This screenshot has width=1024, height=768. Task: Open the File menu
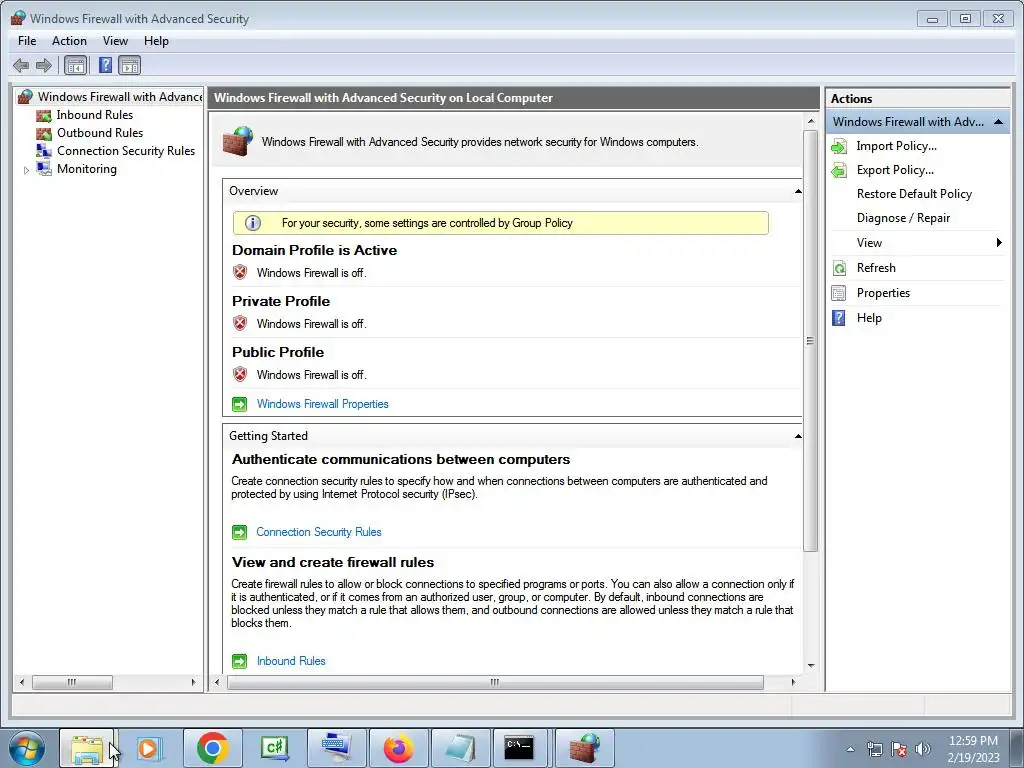point(27,40)
